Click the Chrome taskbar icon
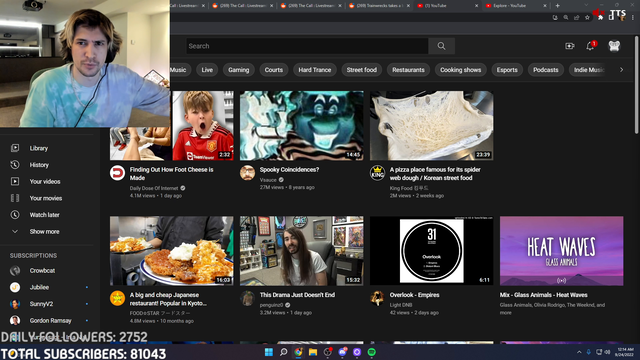 coord(298,352)
